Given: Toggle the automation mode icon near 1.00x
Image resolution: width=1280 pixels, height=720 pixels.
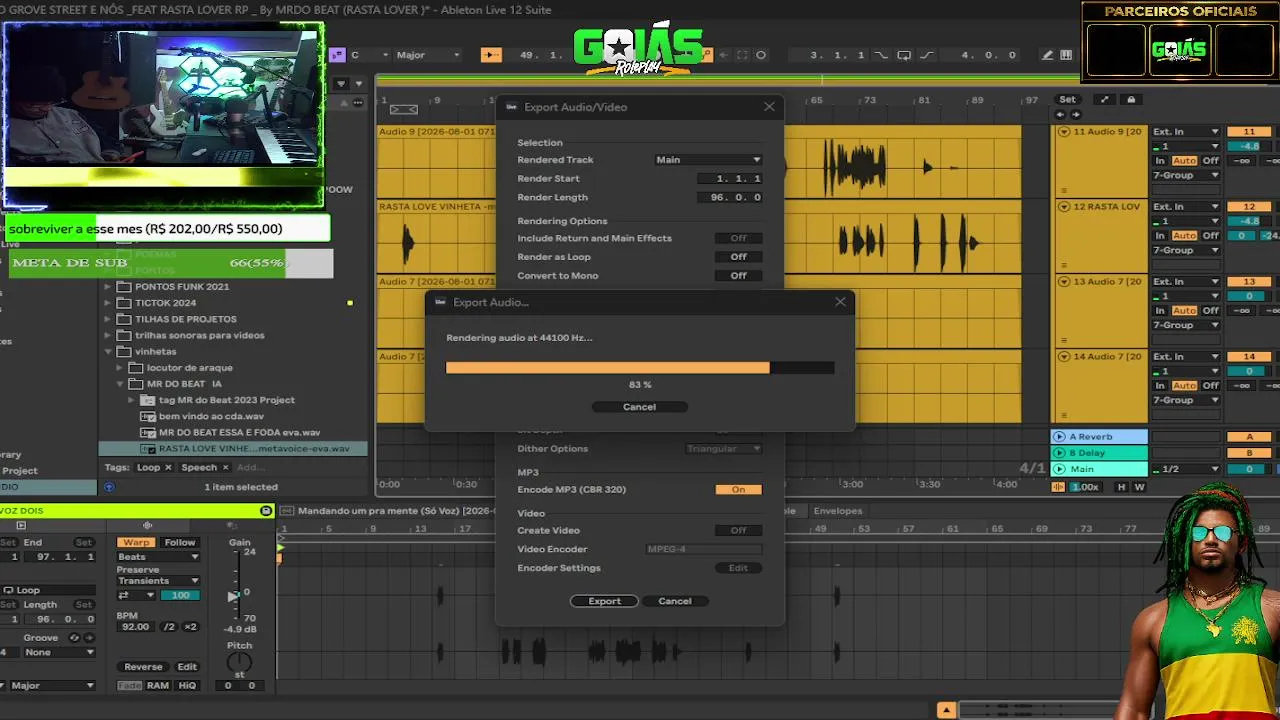Looking at the screenshot, I should coord(1058,487).
